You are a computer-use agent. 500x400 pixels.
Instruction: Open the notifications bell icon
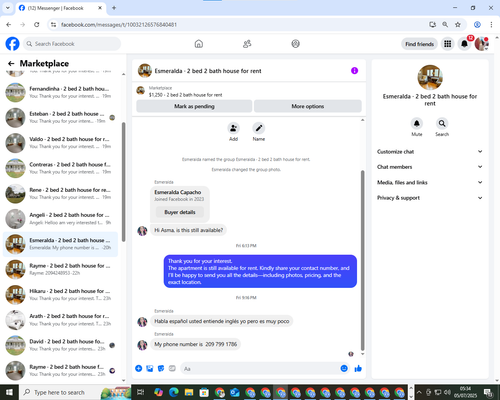click(x=464, y=44)
